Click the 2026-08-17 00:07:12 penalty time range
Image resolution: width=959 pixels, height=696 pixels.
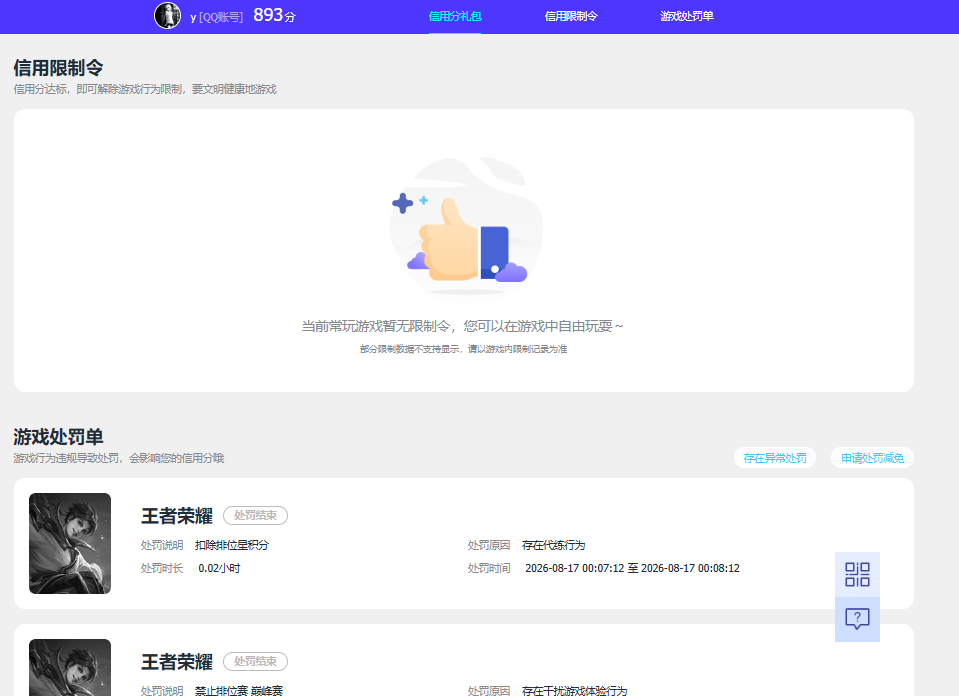[632, 568]
